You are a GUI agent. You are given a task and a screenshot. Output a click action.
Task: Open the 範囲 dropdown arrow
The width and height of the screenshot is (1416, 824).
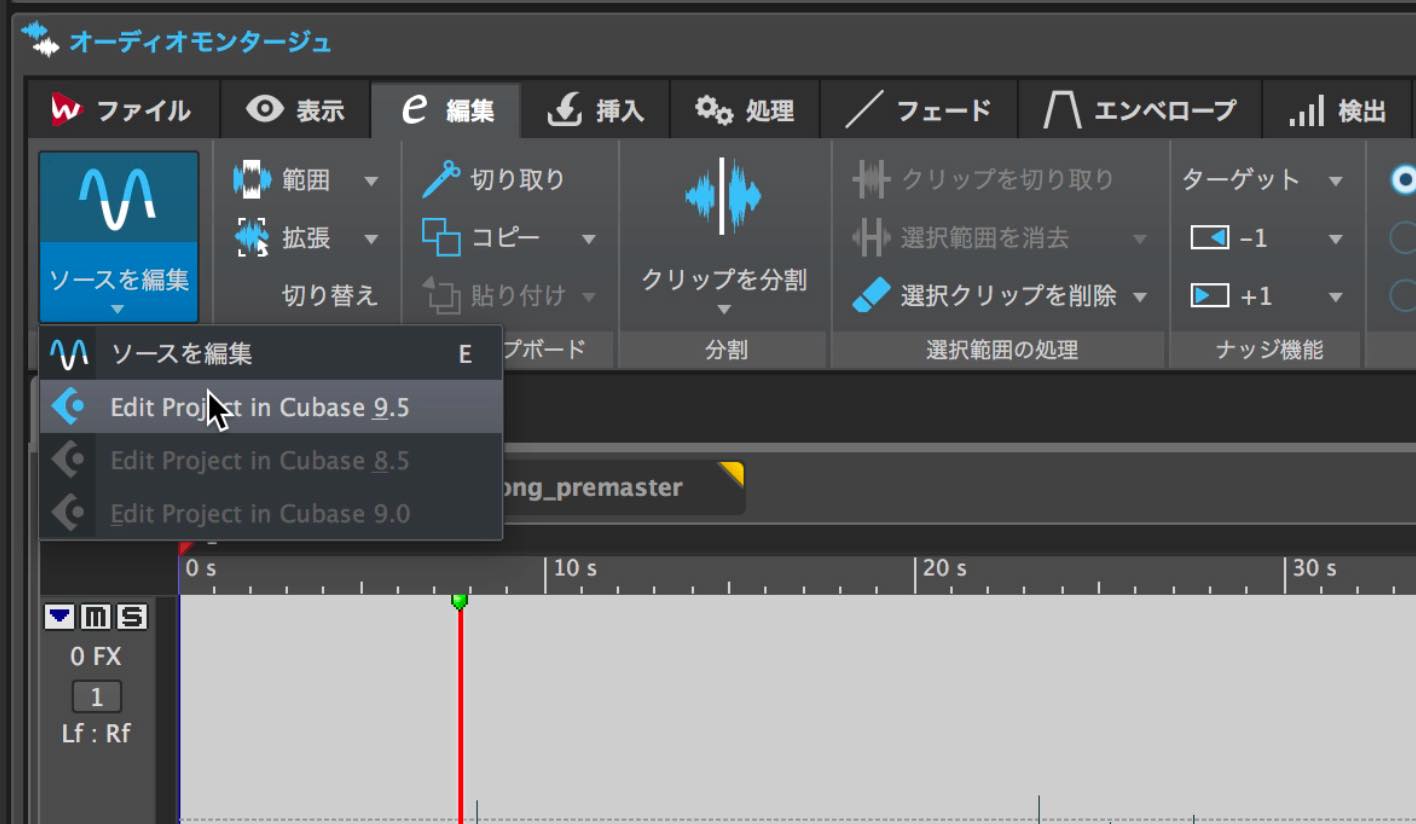[371, 181]
